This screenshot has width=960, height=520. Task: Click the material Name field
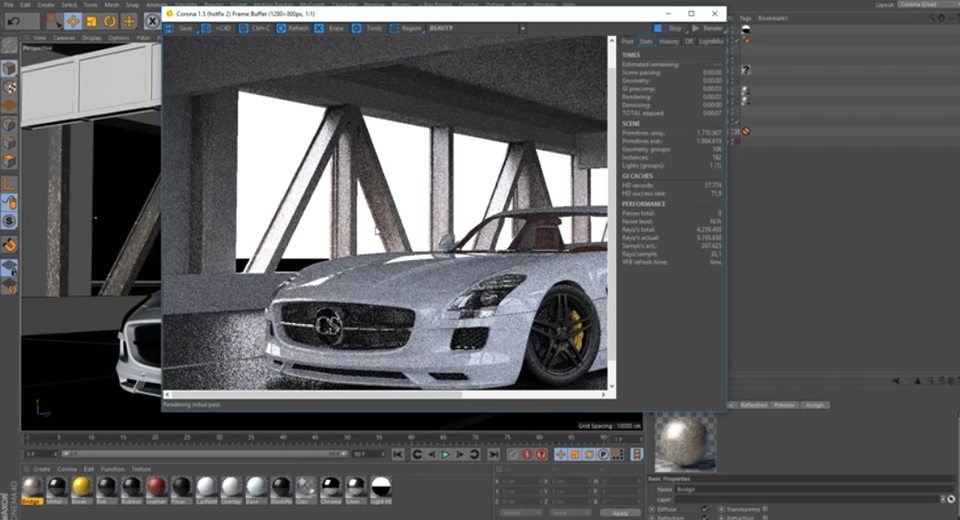pos(814,489)
